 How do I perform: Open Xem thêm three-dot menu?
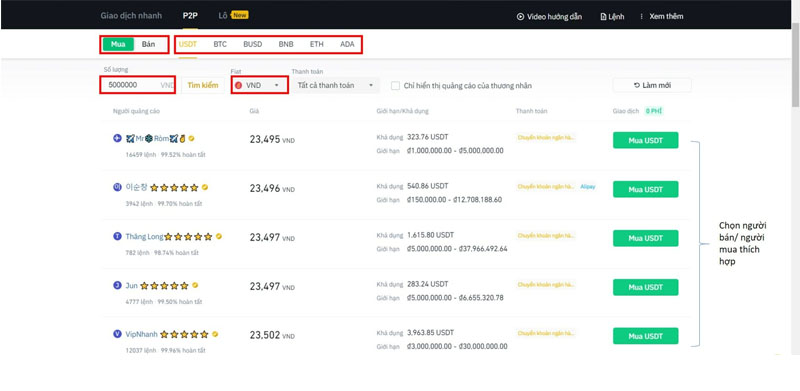[641, 17]
